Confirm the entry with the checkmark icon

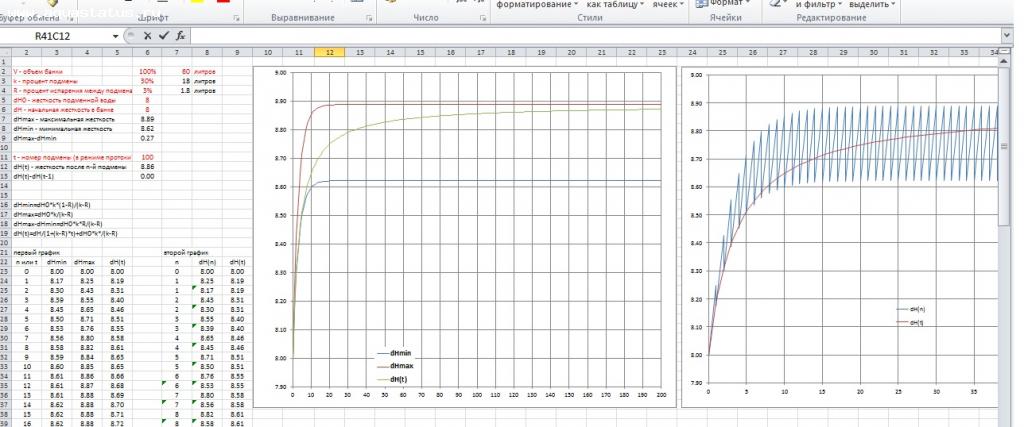[x=164, y=36]
